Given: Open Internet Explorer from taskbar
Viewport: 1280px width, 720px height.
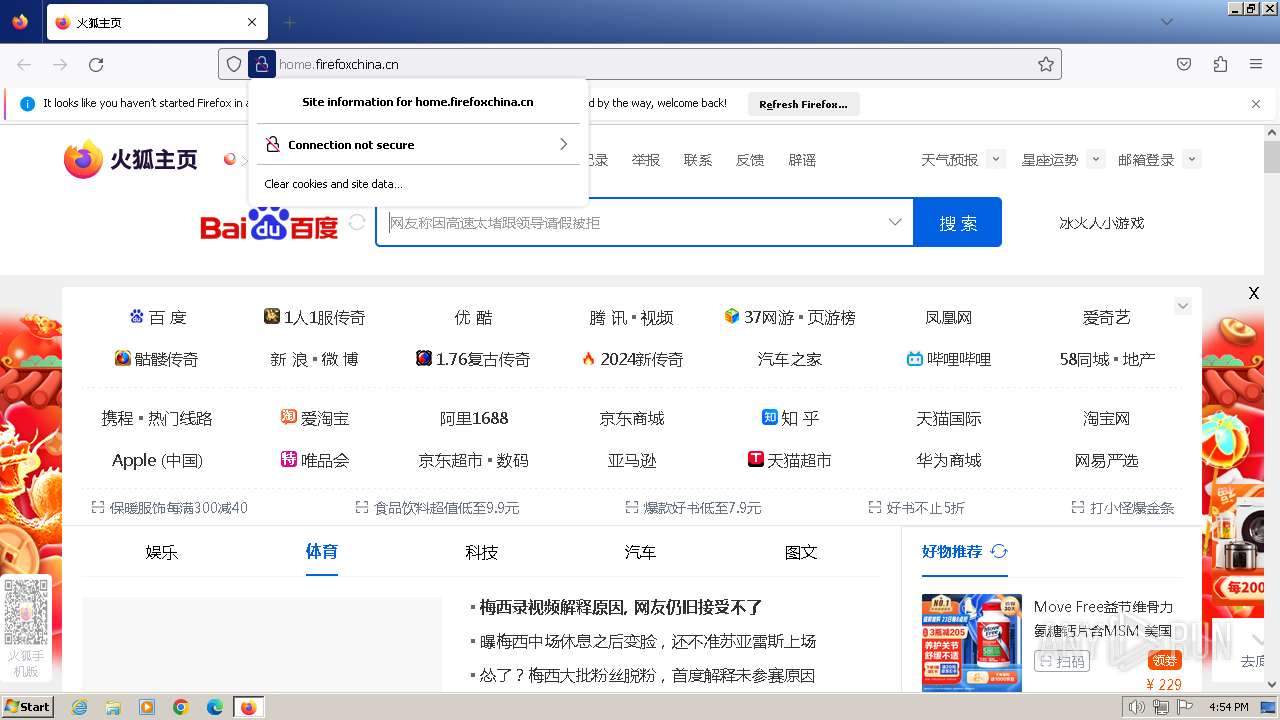Looking at the screenshot, I should 79,707.
